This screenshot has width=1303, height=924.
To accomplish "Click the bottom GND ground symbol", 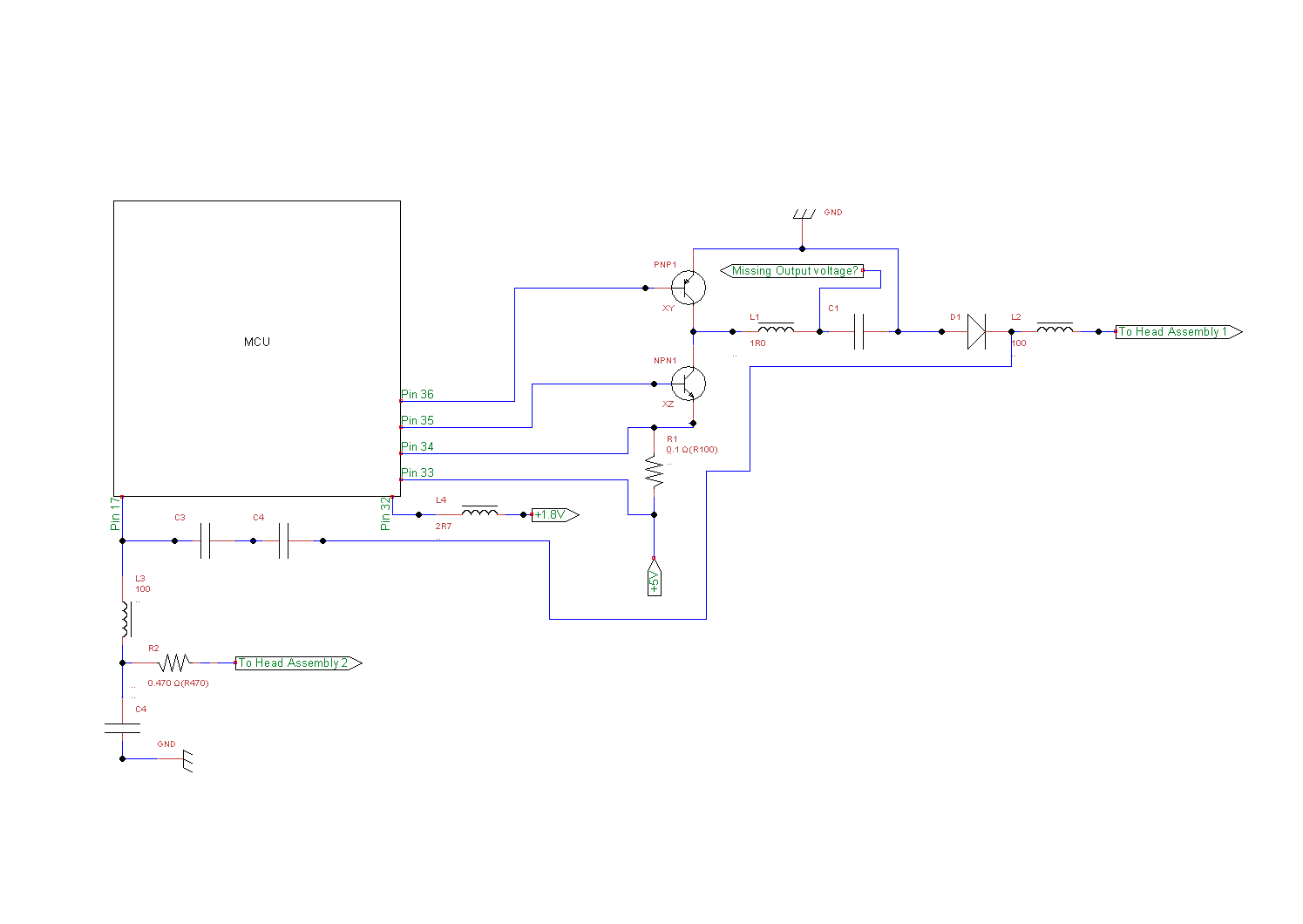I will 187,761.
